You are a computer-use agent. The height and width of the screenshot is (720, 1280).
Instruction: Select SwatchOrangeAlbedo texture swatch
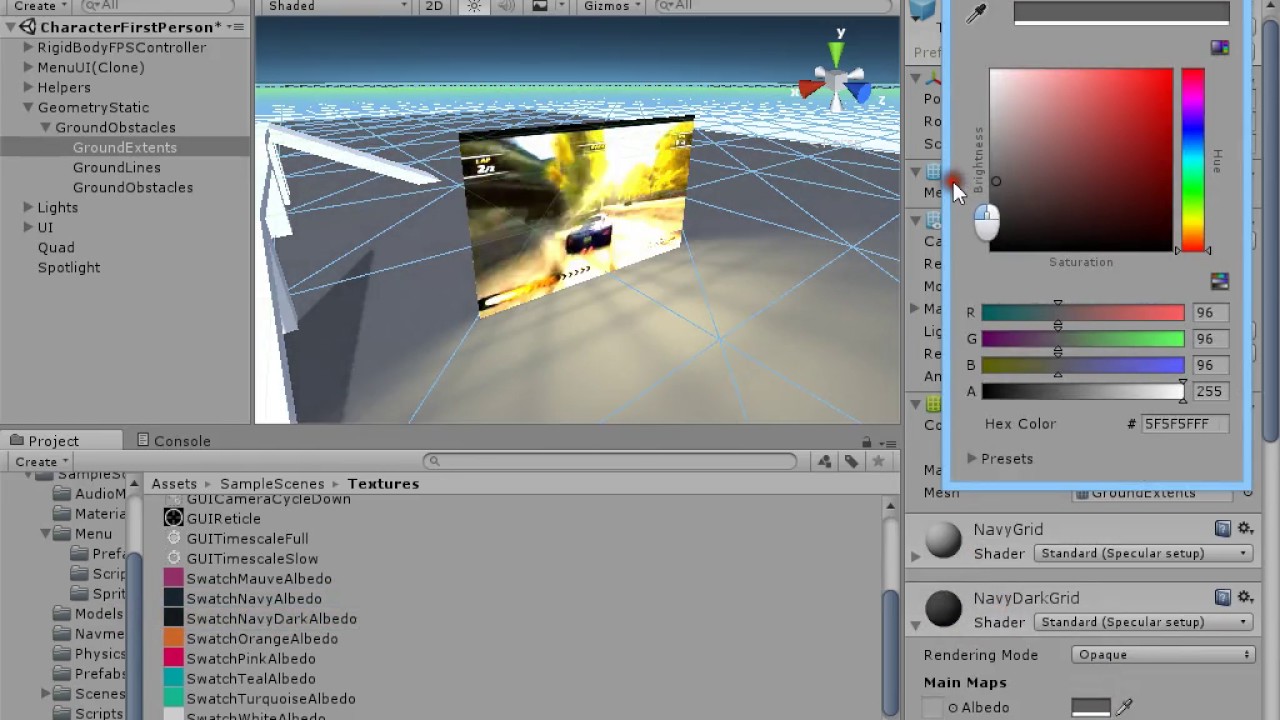click(173, 638)
